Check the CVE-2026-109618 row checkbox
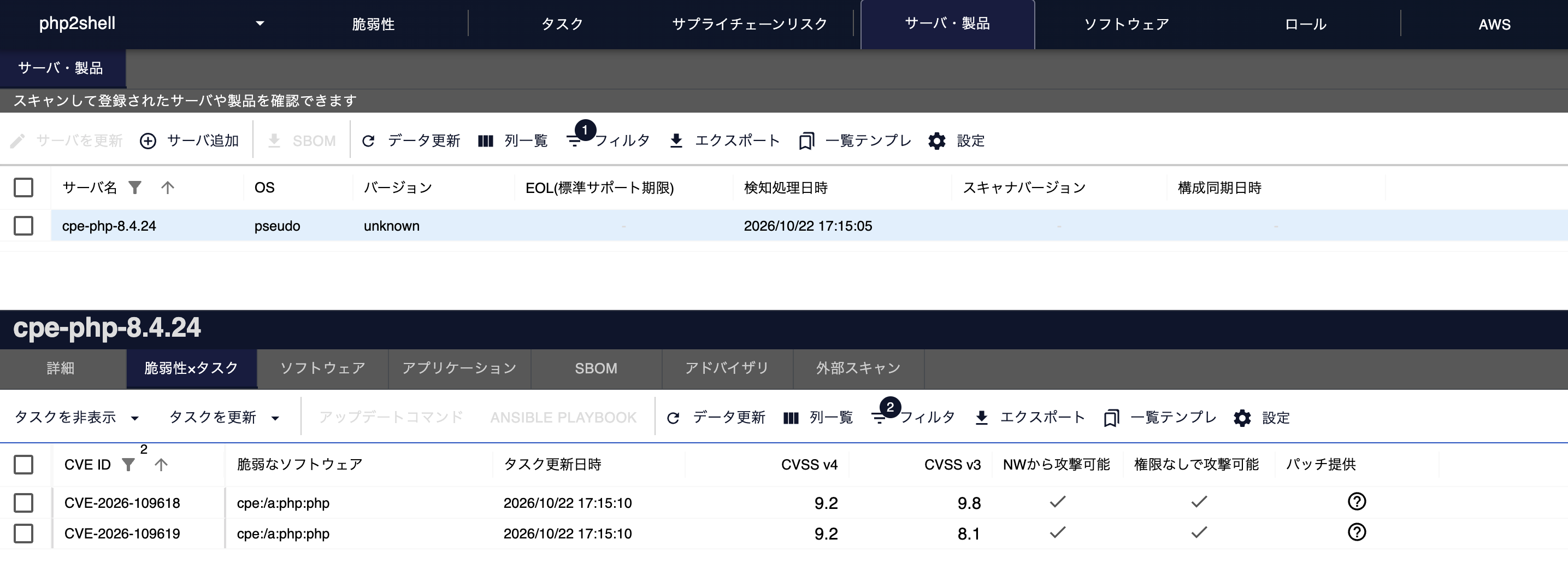The image size is (1568, 586). 23,503
